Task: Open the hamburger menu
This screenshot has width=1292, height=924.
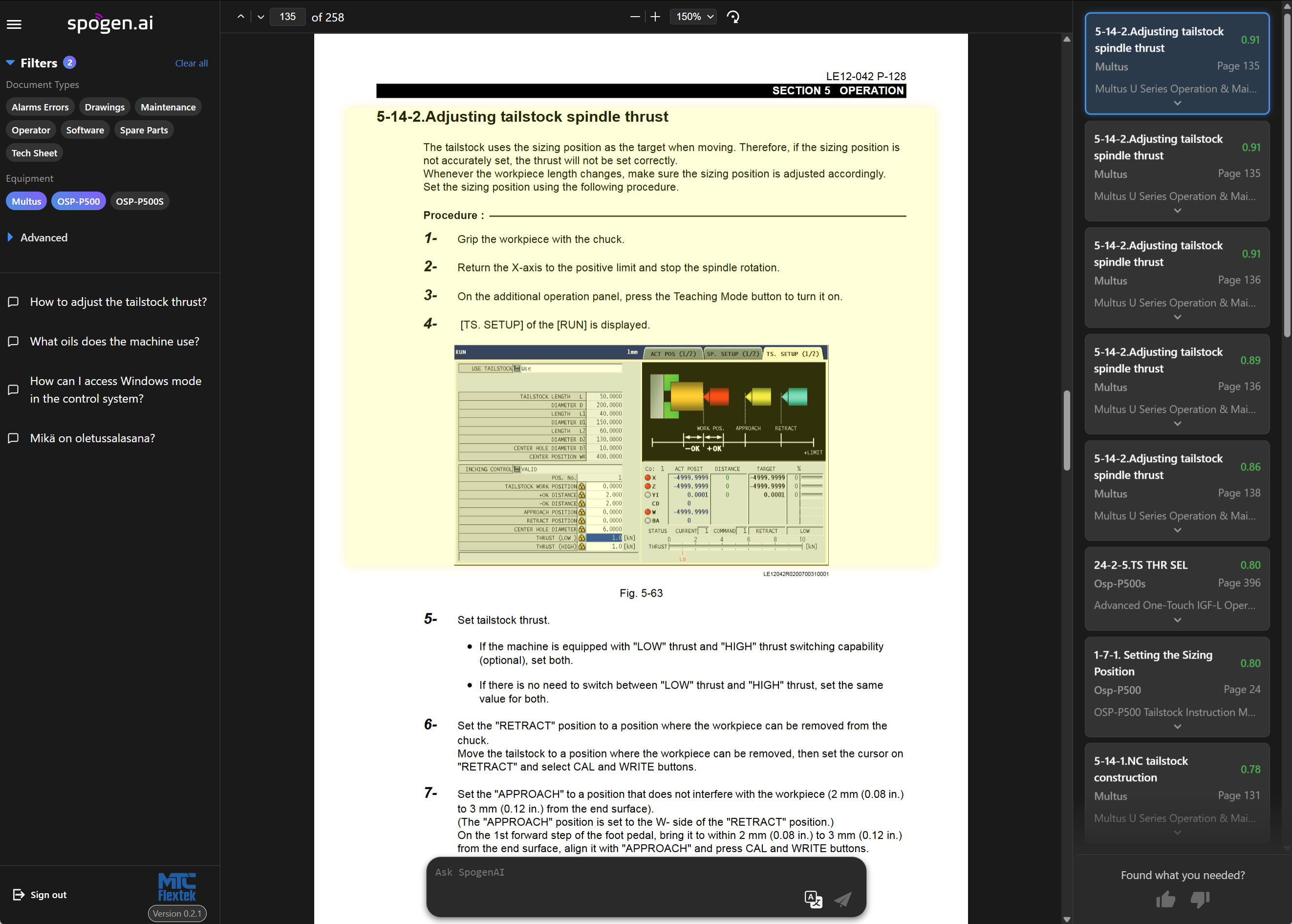Action: coord(14,24)
